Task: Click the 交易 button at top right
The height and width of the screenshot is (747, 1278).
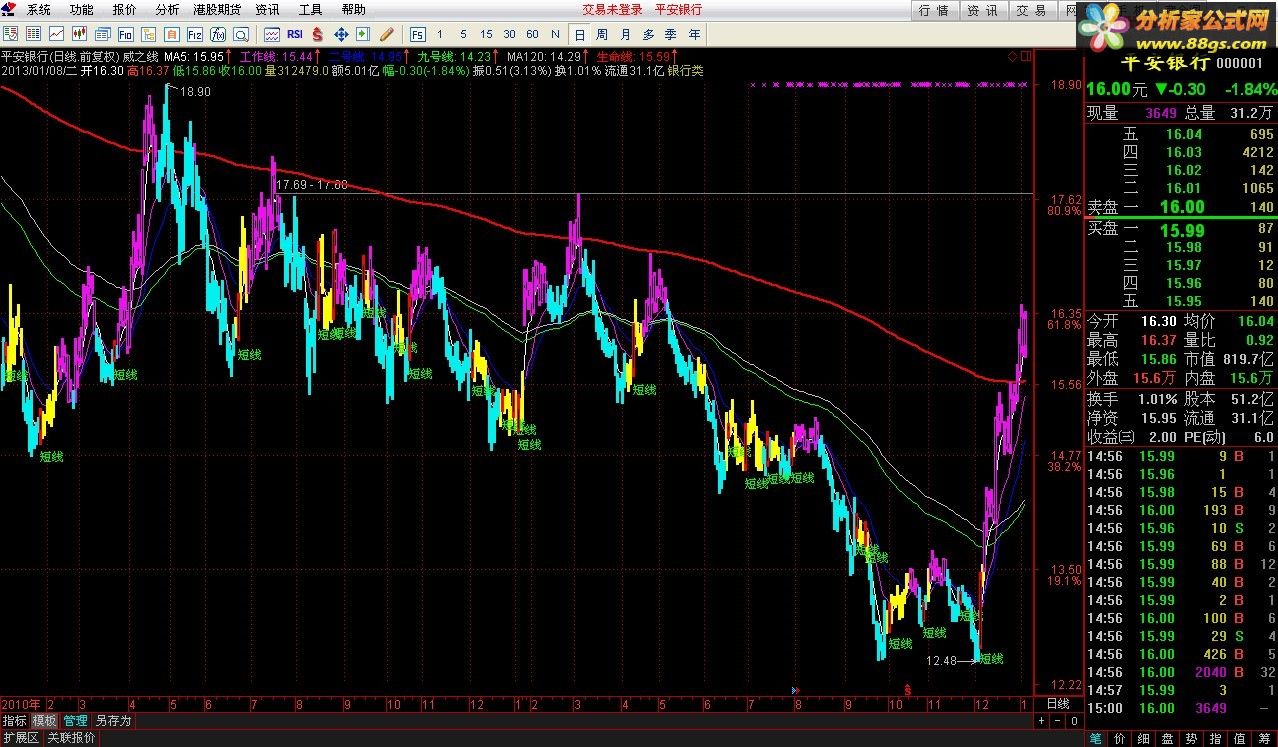Action: 1031,10
